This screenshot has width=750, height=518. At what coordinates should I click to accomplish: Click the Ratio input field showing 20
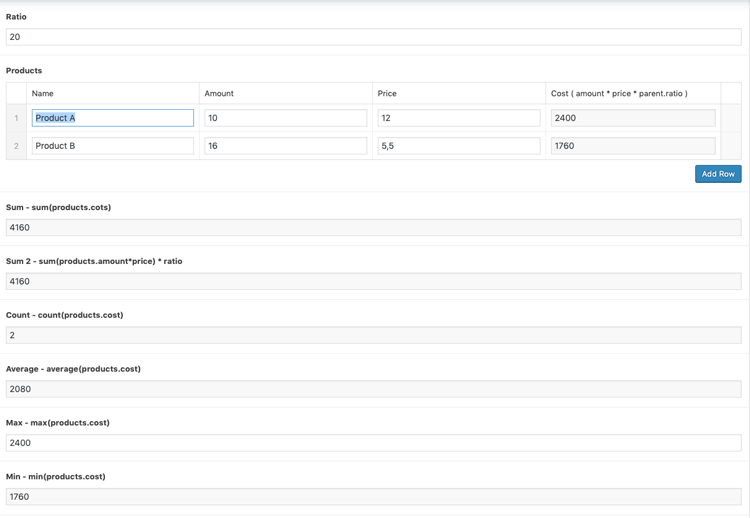(x=374, y=37)
